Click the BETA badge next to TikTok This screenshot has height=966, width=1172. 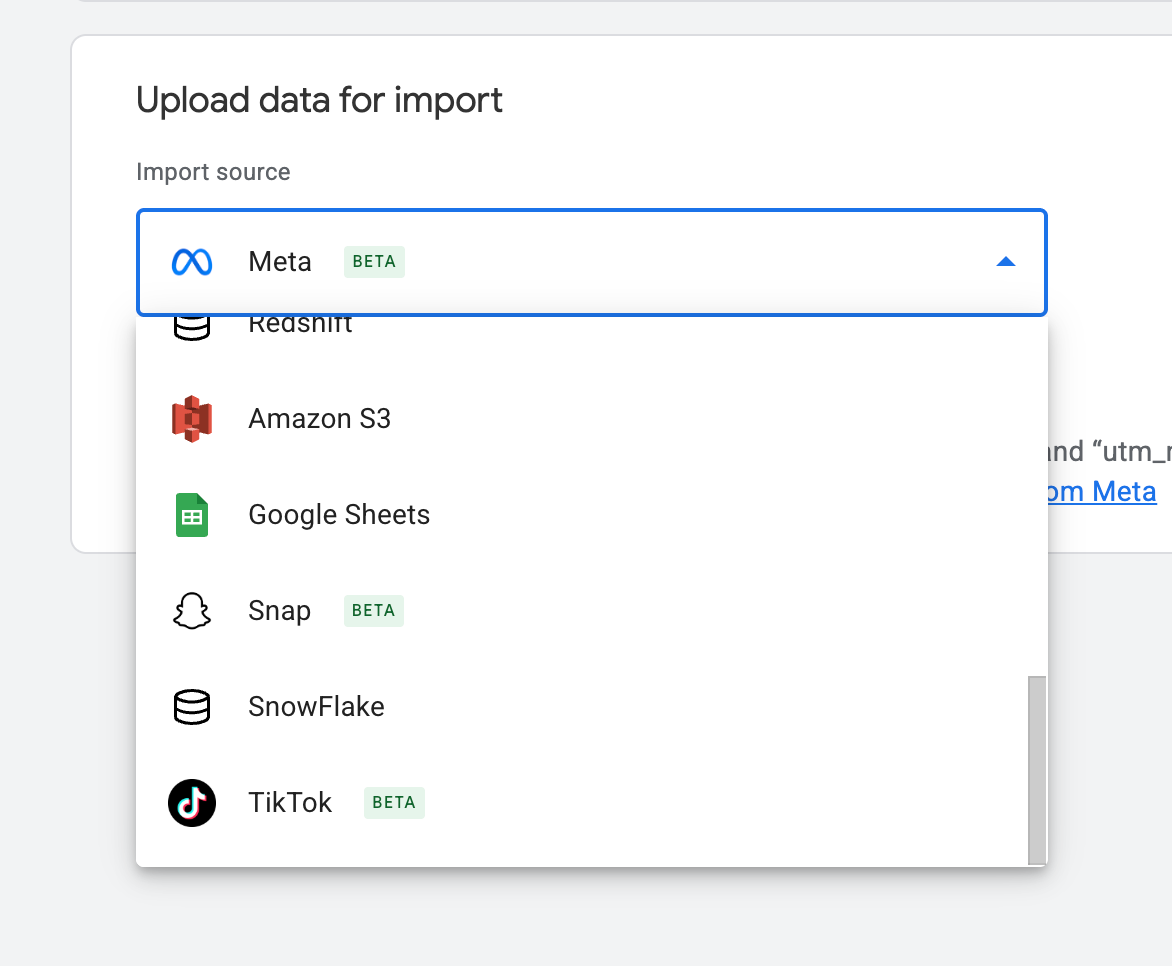coord(394,803)
